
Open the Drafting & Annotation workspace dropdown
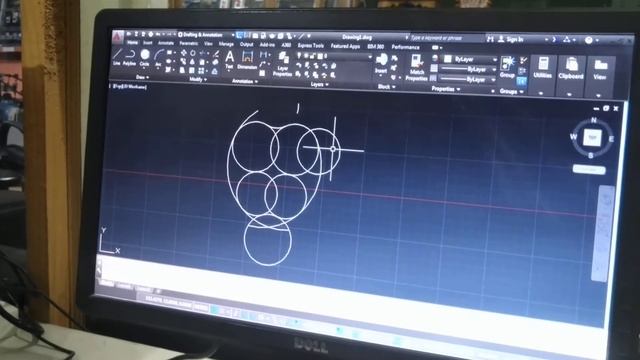tap(206, 35)
